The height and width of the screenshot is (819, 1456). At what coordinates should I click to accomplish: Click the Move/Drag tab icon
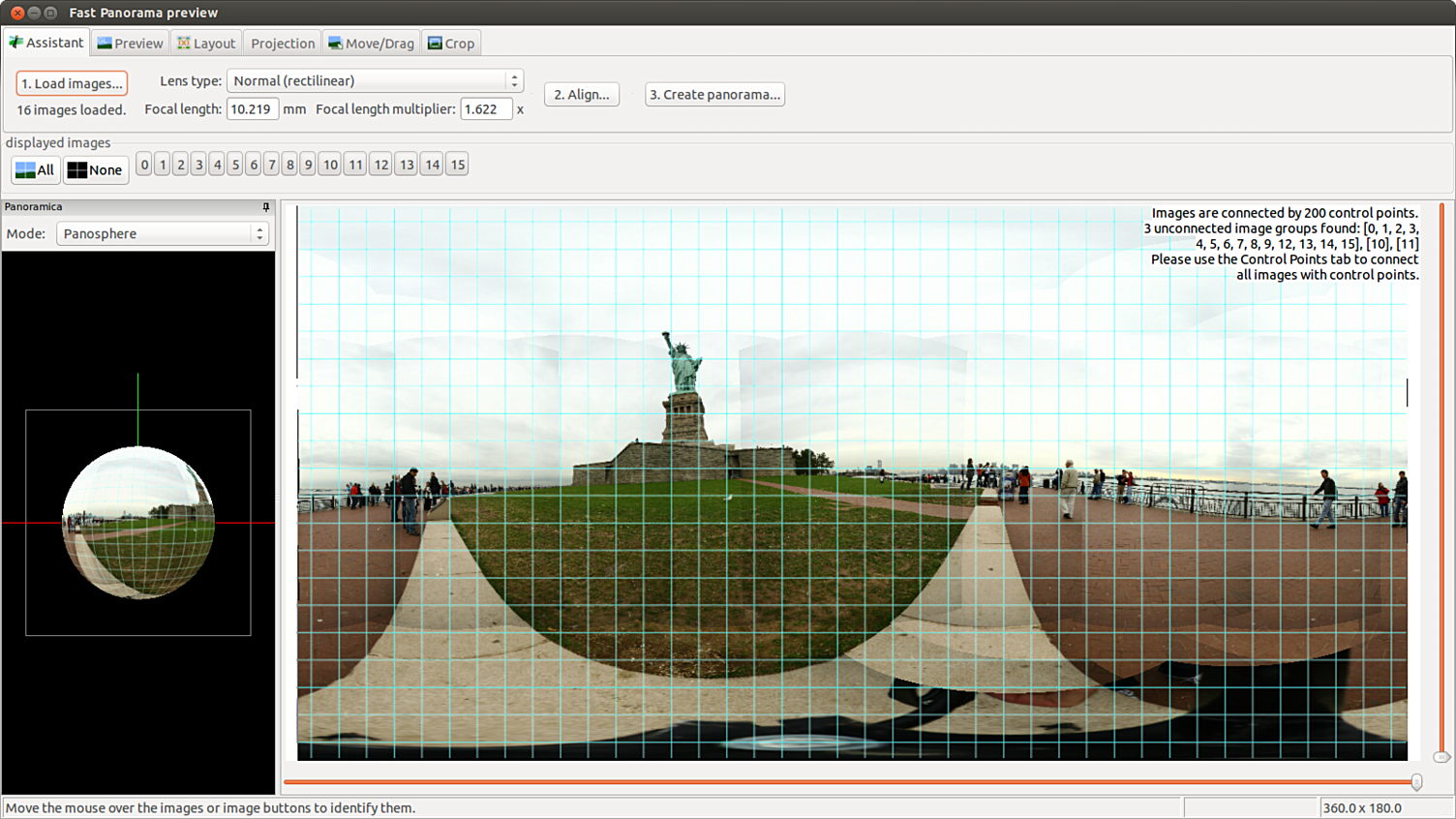[335, 44]
